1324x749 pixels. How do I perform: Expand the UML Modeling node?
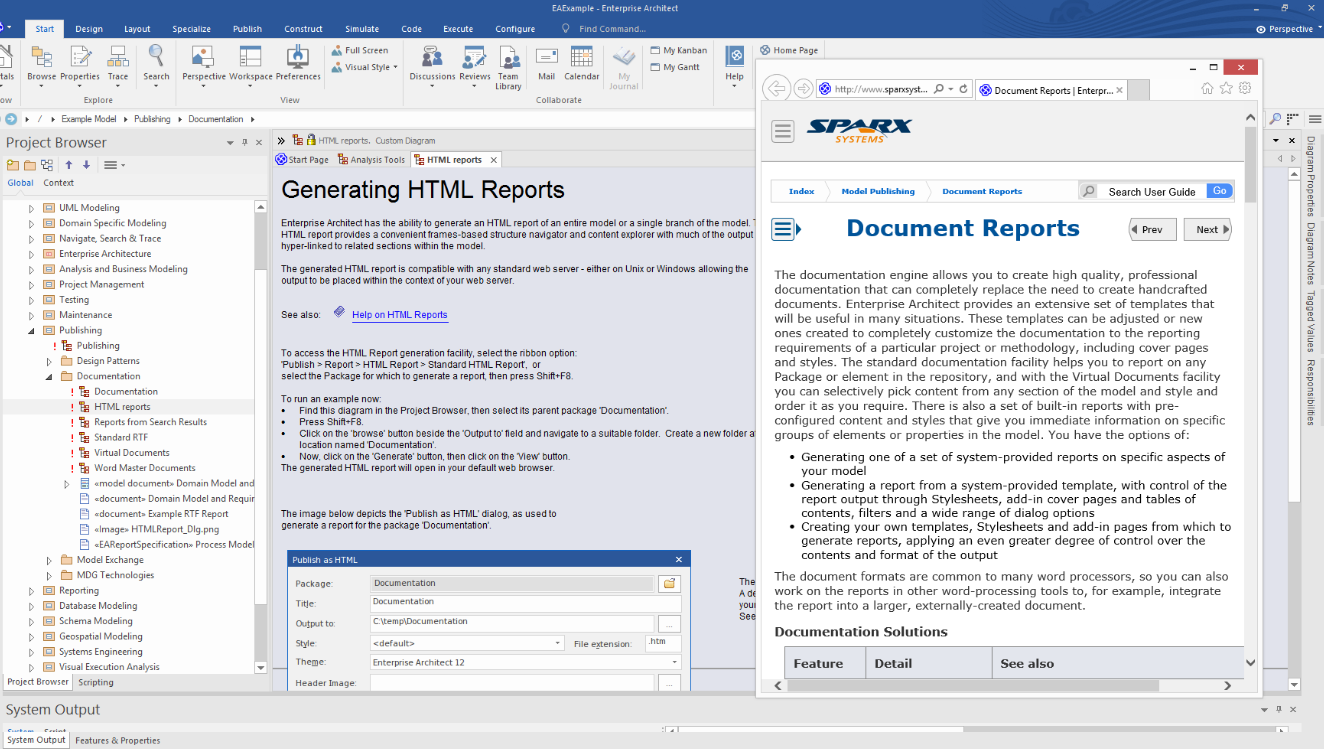(31, 208)
